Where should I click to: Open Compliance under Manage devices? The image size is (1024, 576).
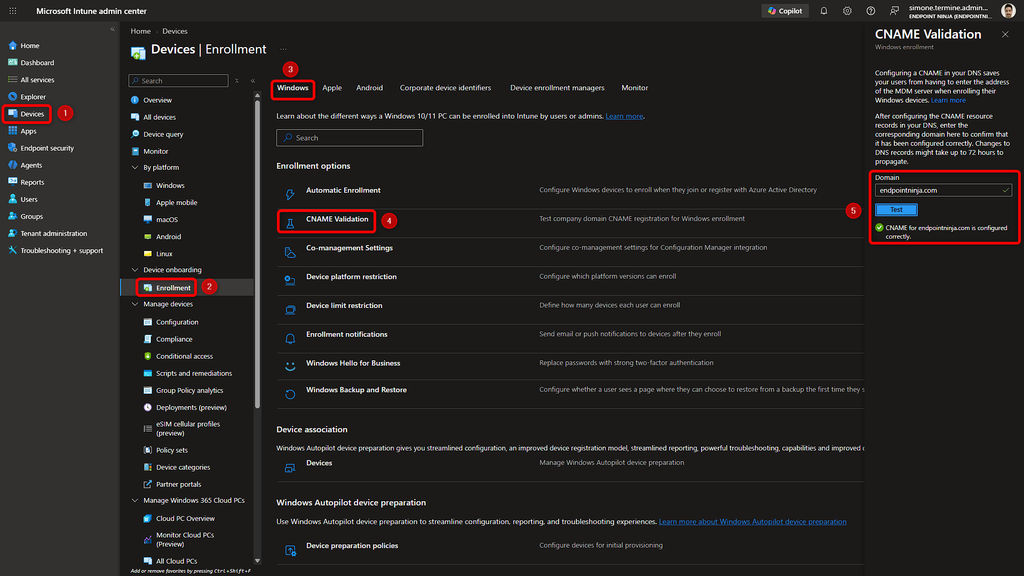[174, 339]
